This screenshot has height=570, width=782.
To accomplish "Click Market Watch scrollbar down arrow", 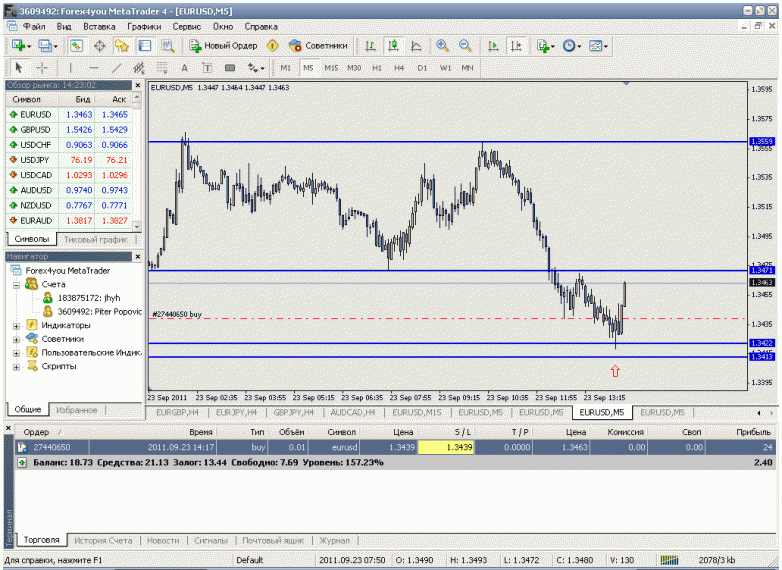I will [x=137, y=226].
